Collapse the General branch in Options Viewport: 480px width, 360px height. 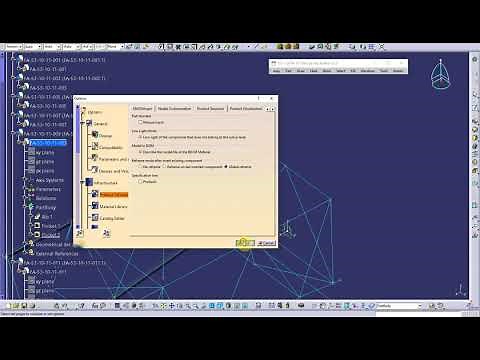[x=82, y=124]
